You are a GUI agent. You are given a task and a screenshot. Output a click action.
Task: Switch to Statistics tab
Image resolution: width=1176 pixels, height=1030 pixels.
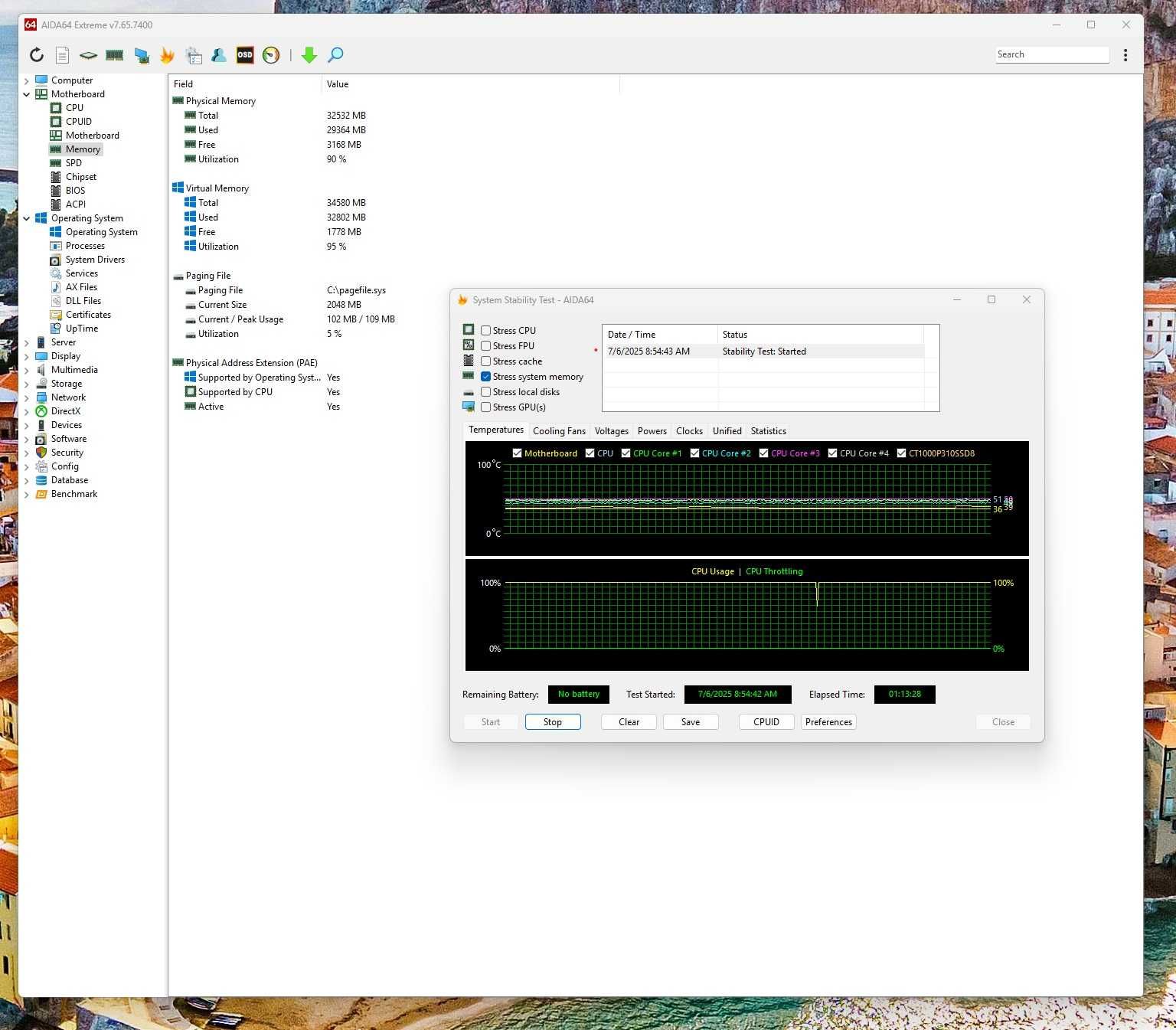coord(769,431)
